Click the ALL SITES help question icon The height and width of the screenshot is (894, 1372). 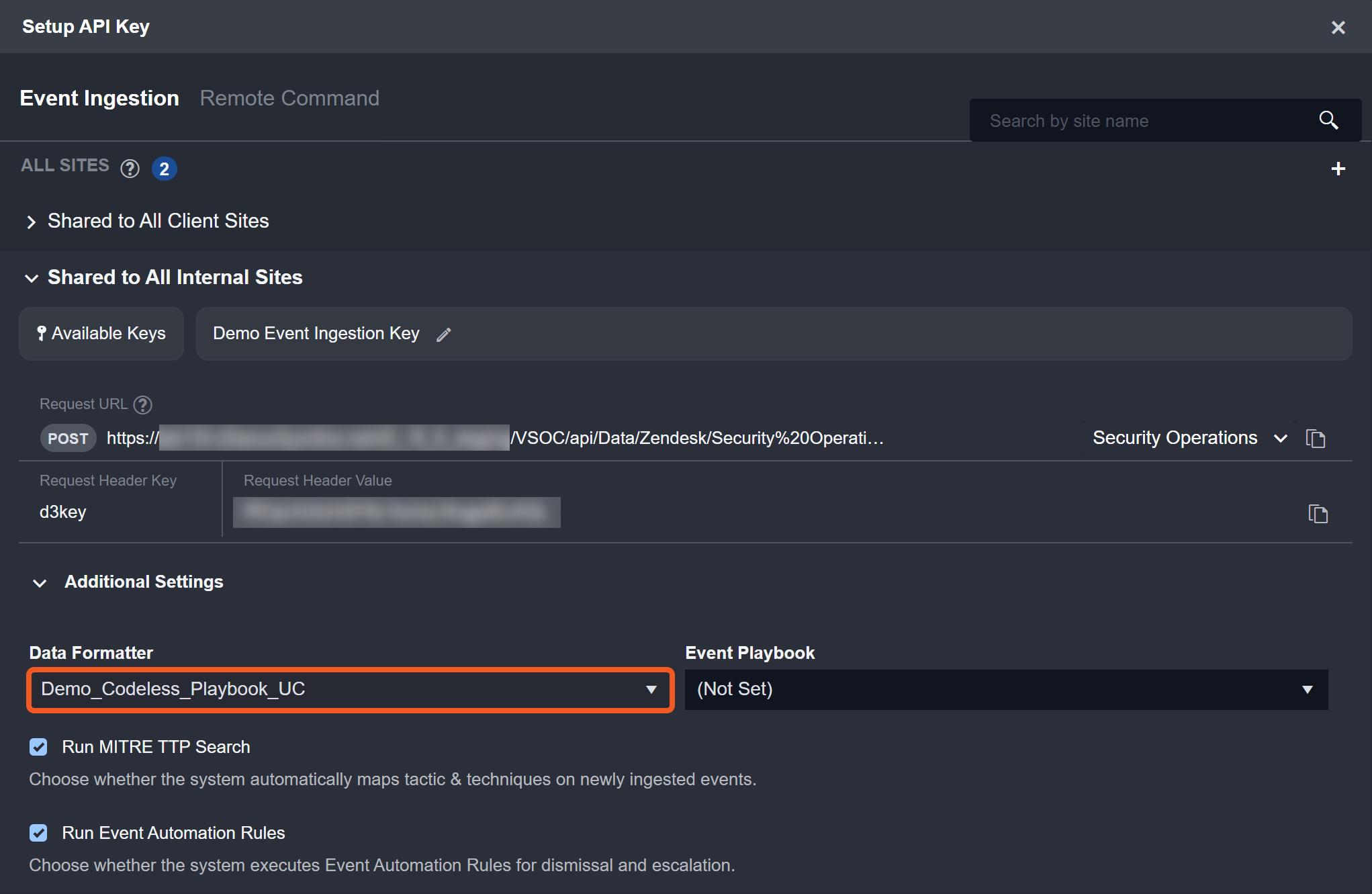(130, 169)
